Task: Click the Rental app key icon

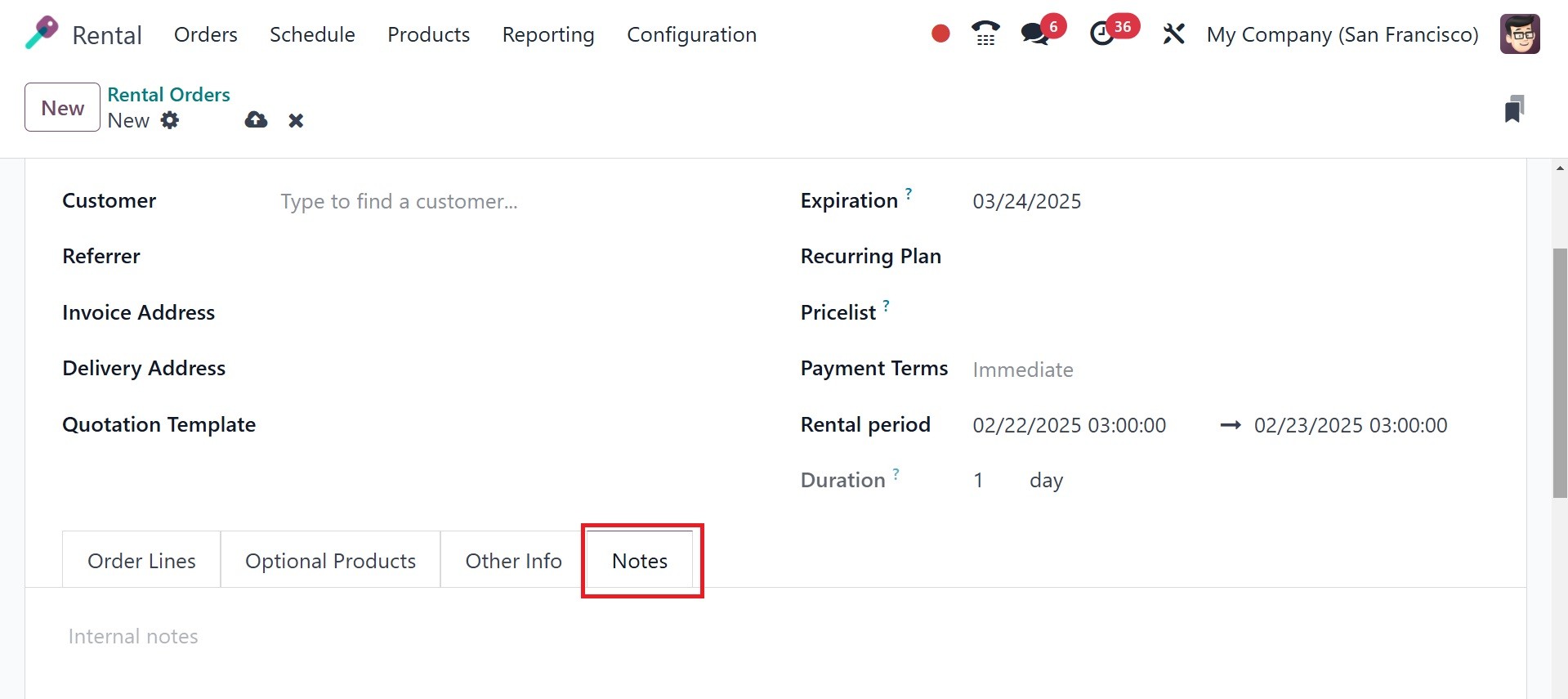Action: pyautogui.click(x=42, y=34)
